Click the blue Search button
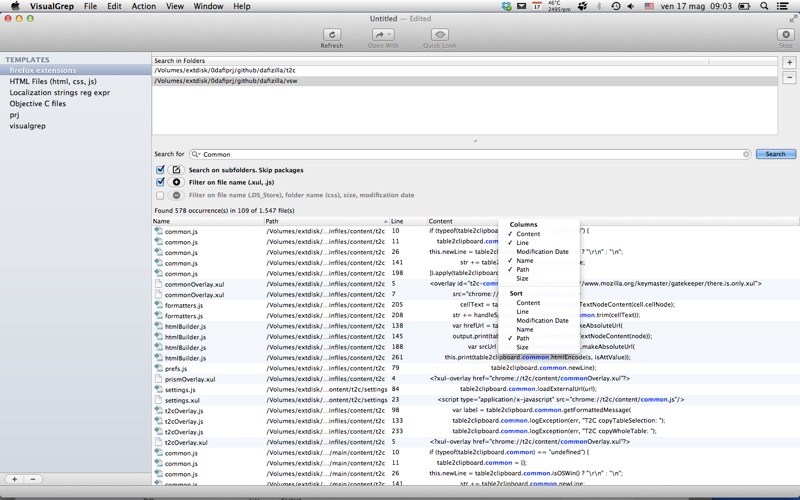Viewport: 800px width, 500px height. click(774, 154)
